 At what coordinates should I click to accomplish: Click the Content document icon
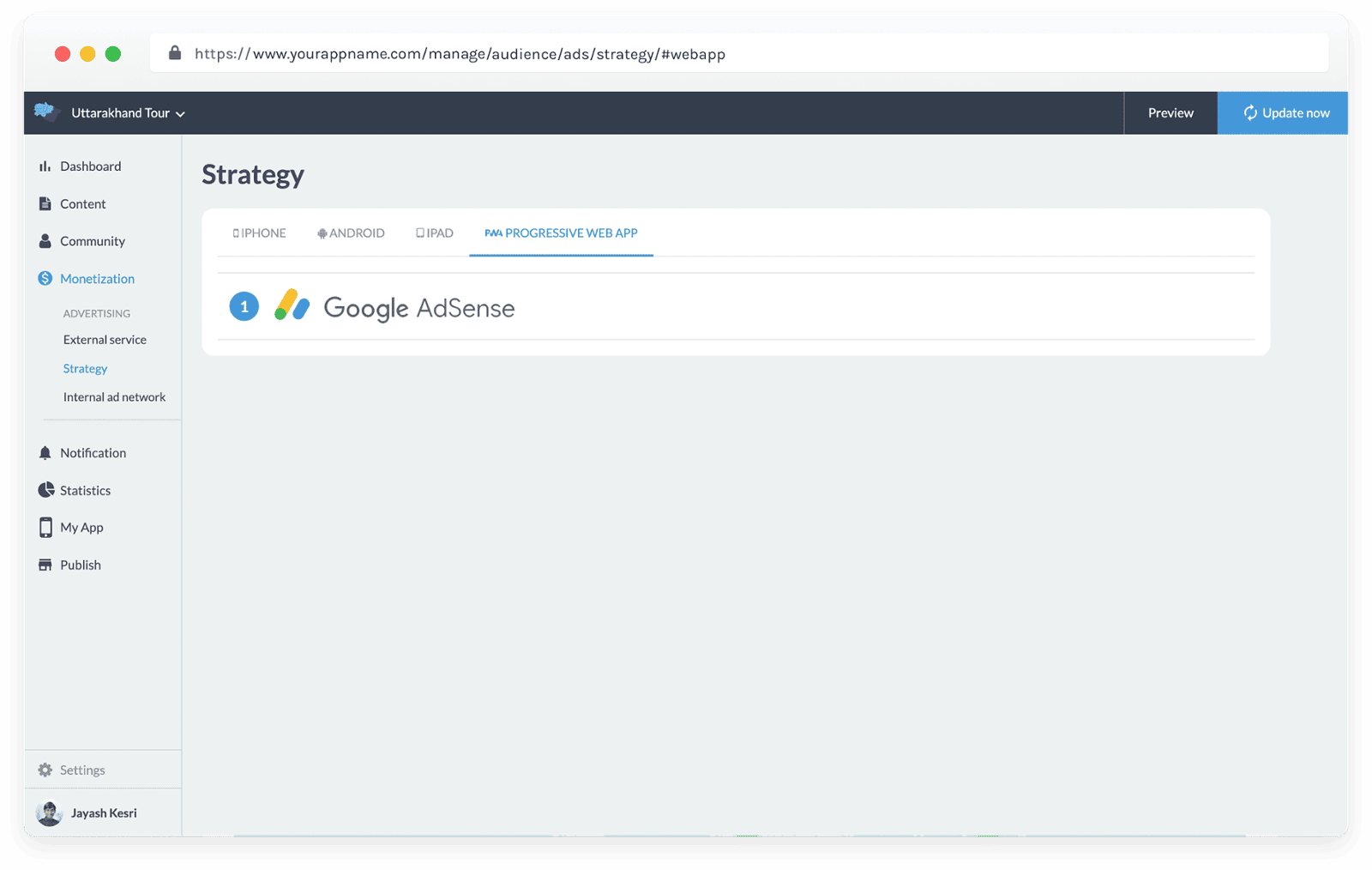coord(45,204)
